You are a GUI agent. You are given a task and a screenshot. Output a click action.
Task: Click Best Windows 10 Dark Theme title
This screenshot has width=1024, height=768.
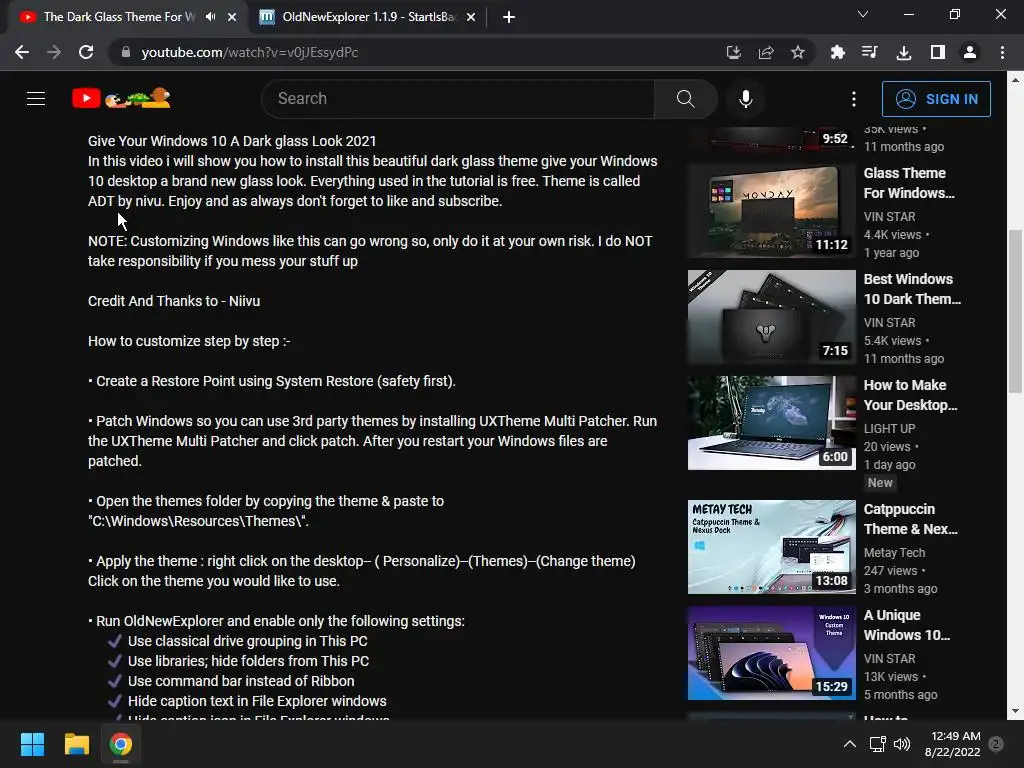pyautogui.click(x=912, y=289)
